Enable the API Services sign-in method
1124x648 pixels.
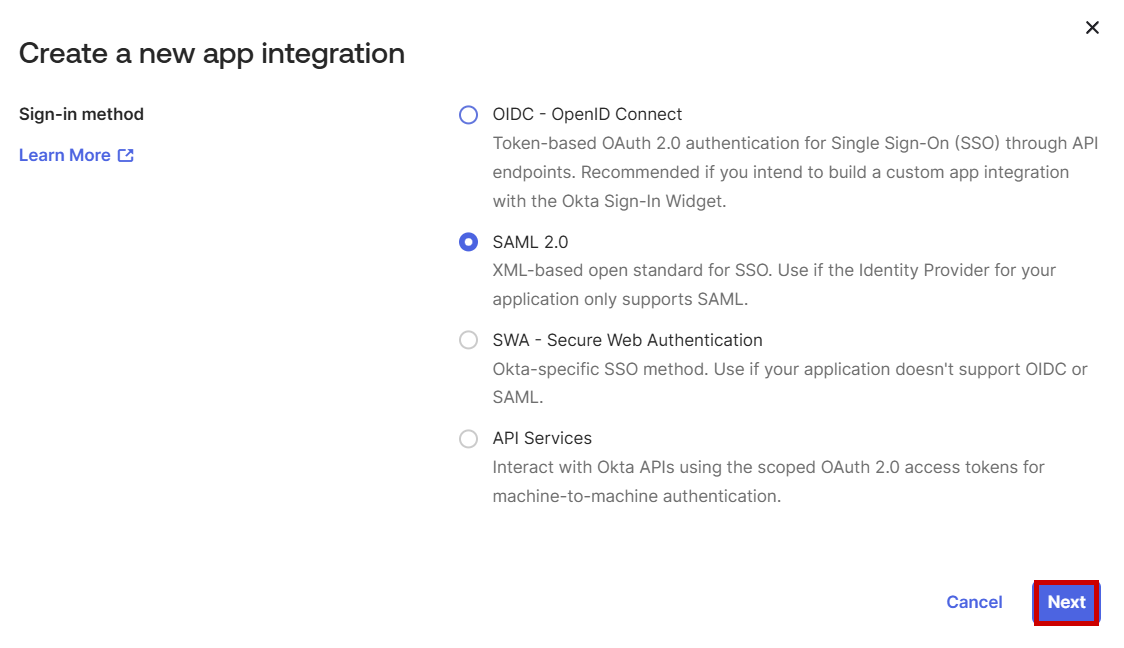(469, 438)
